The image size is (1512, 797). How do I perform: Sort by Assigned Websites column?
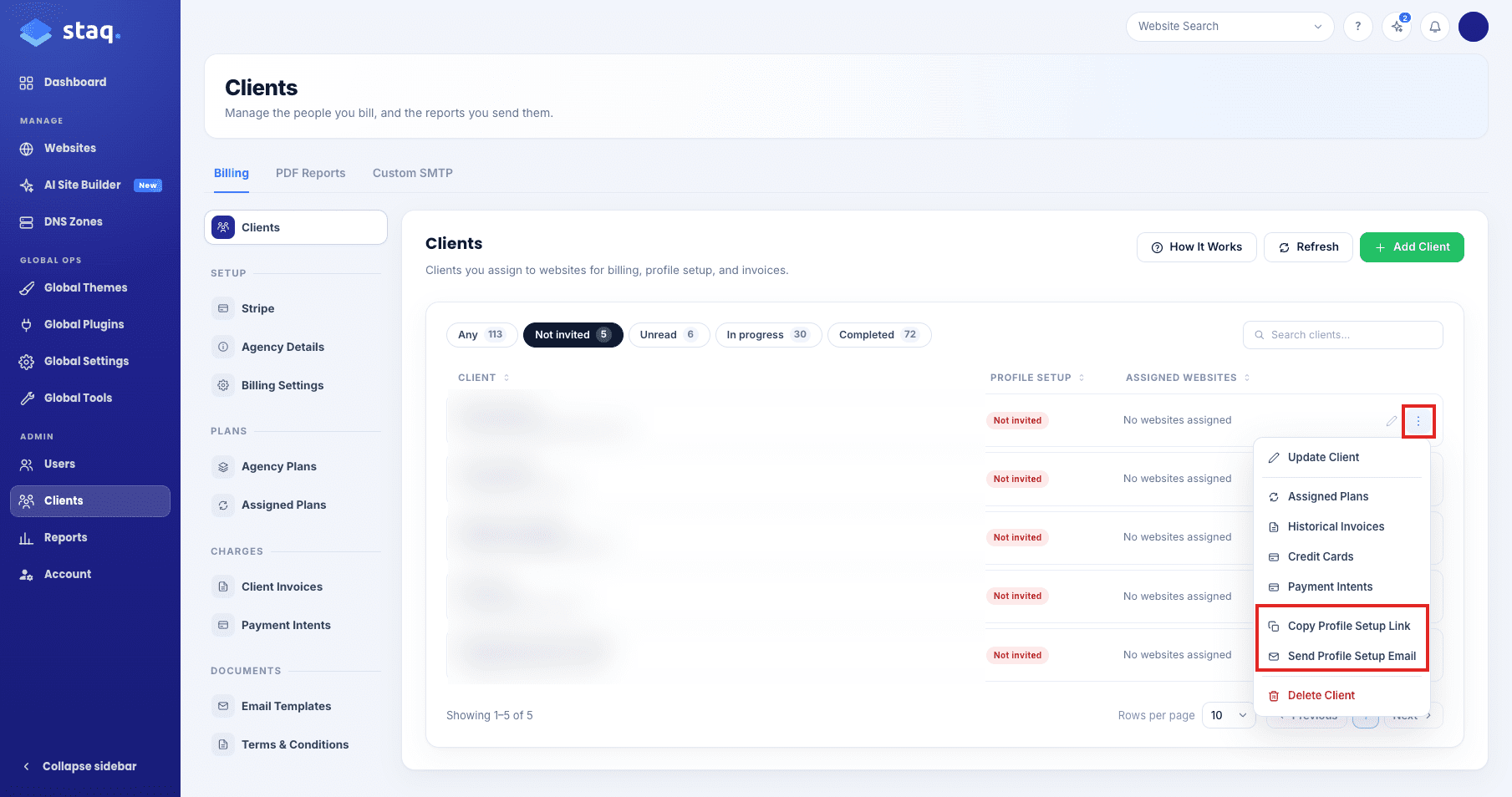1188,378
